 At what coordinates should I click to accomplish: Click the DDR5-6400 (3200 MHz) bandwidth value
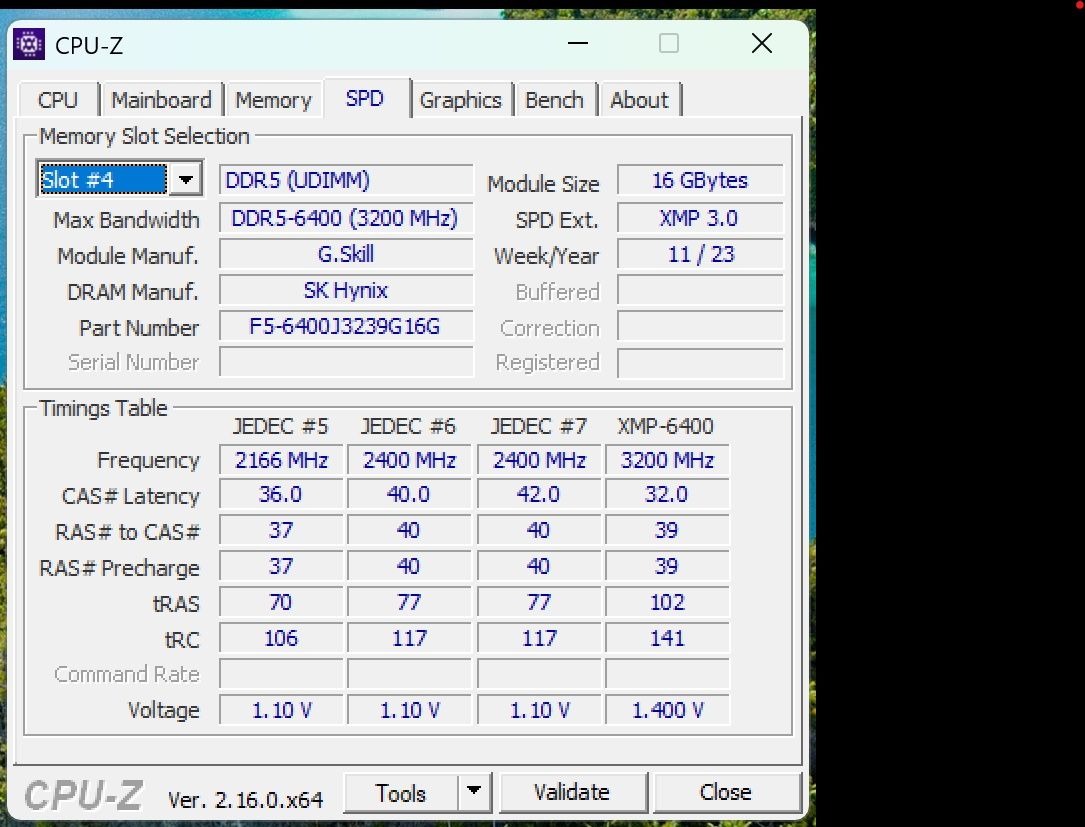346,218
